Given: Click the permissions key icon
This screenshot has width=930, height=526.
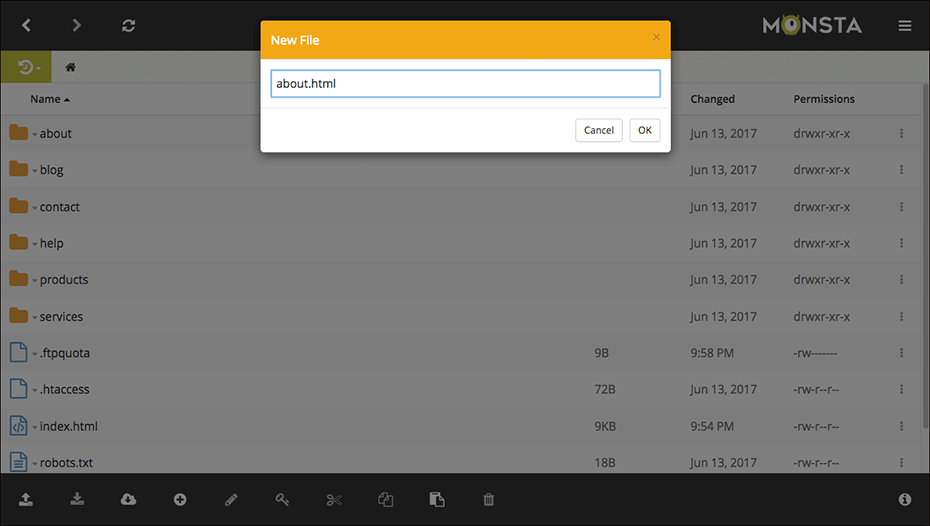Looking at the screenshot, I should [x=282, y=500].
